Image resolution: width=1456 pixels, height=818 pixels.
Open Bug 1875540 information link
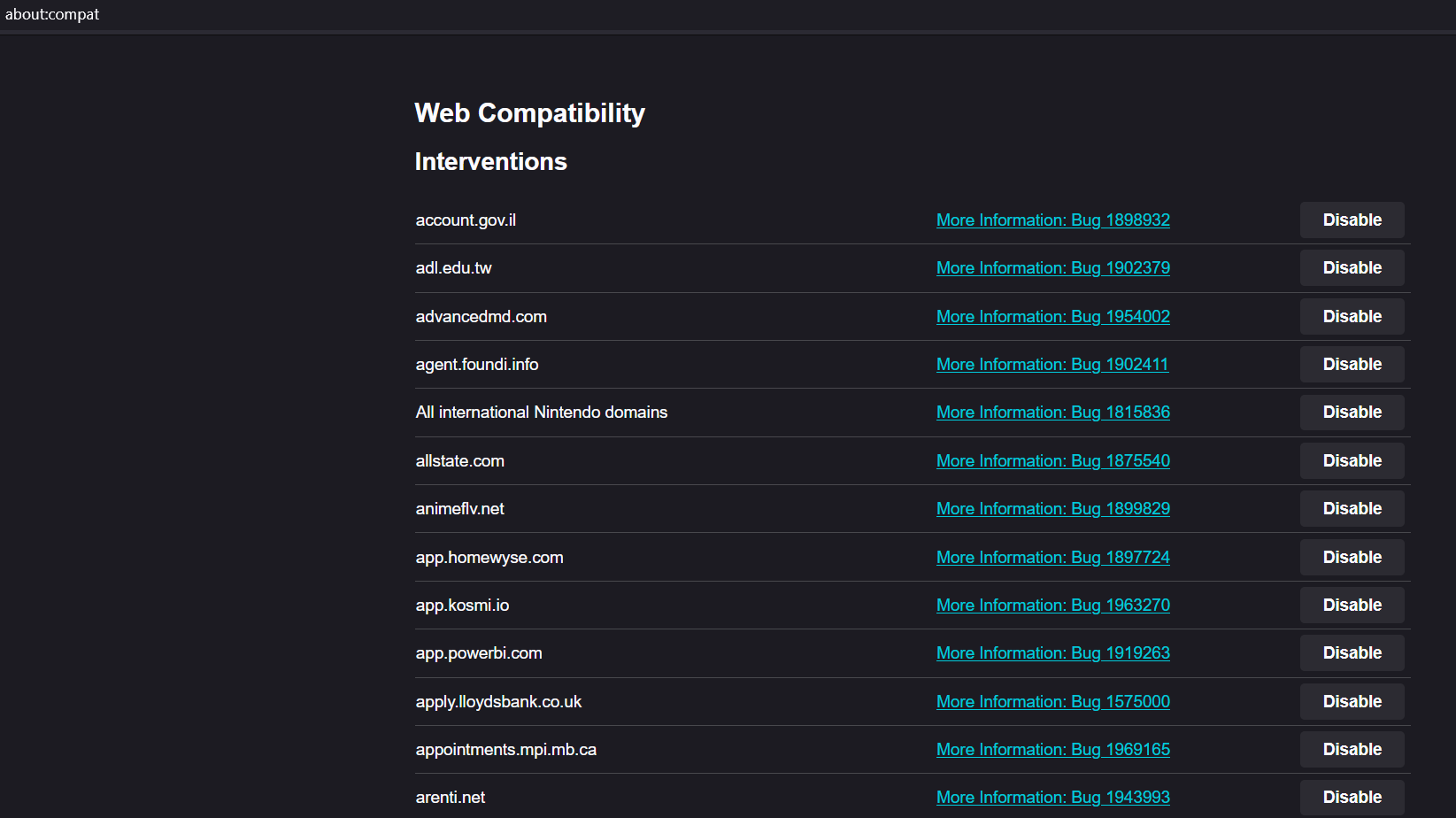click(x=1052, y=460)
